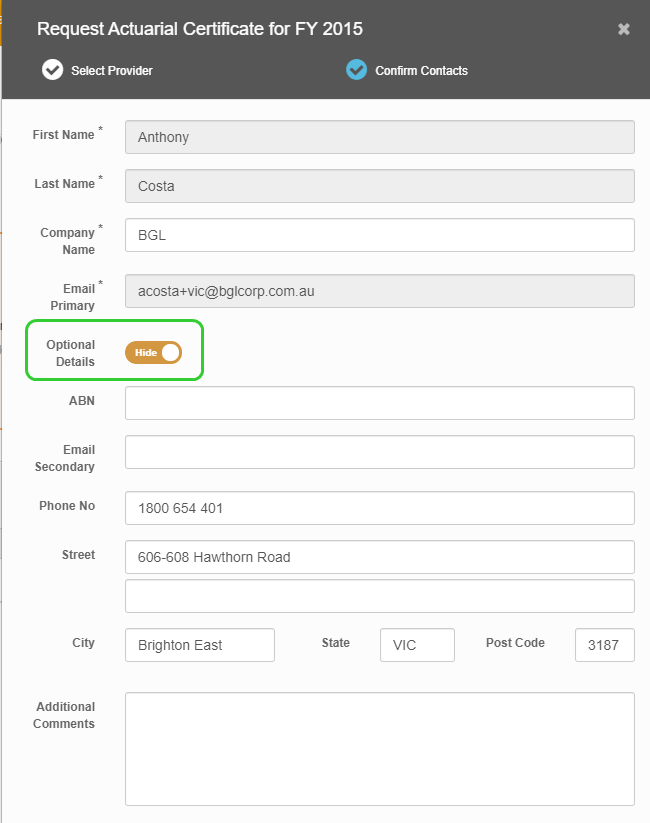
Task: Open the Confirm Contacts step label
Action: 421,71
